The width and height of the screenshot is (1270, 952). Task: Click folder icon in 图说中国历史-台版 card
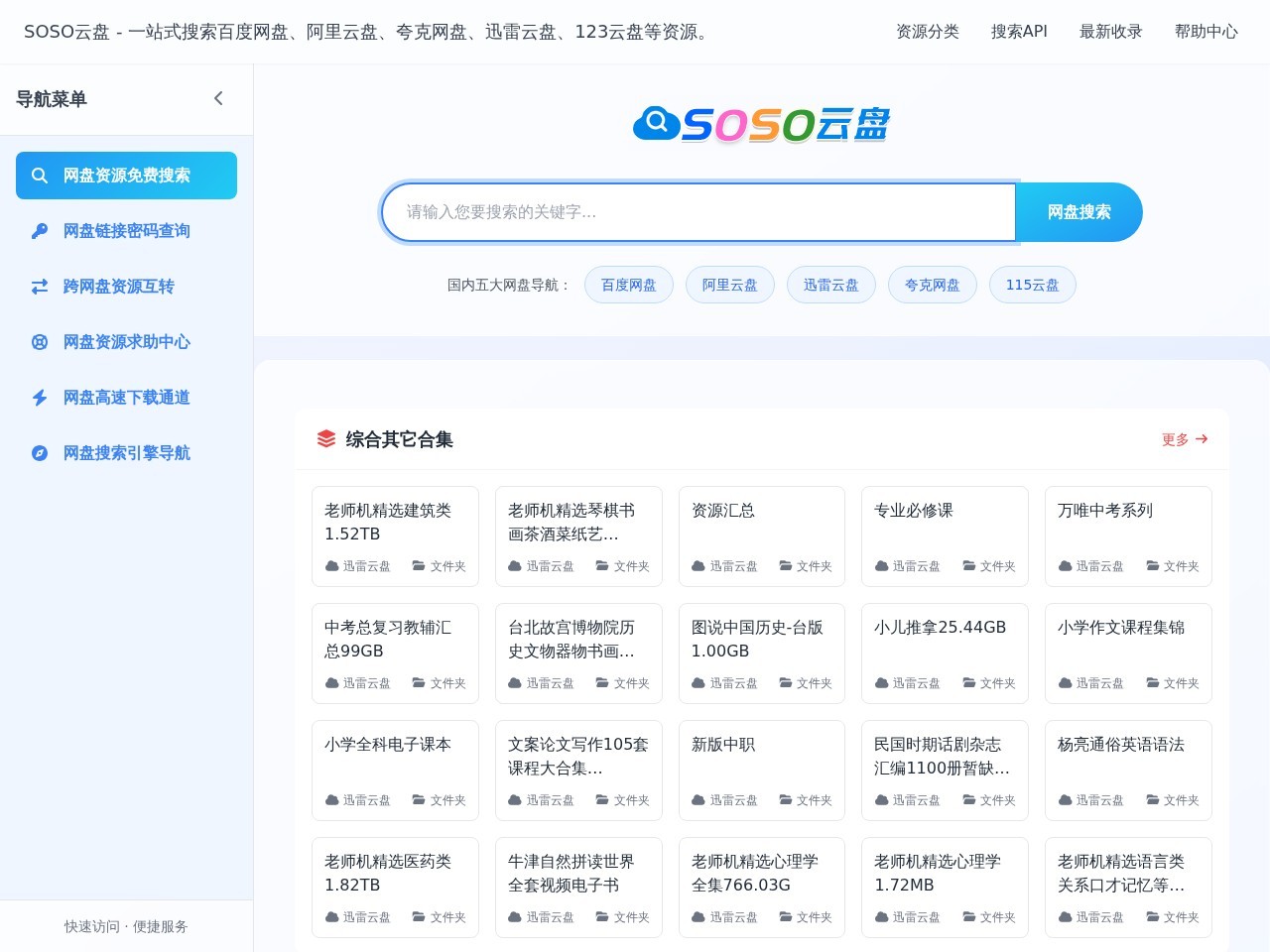click(786, 683)
